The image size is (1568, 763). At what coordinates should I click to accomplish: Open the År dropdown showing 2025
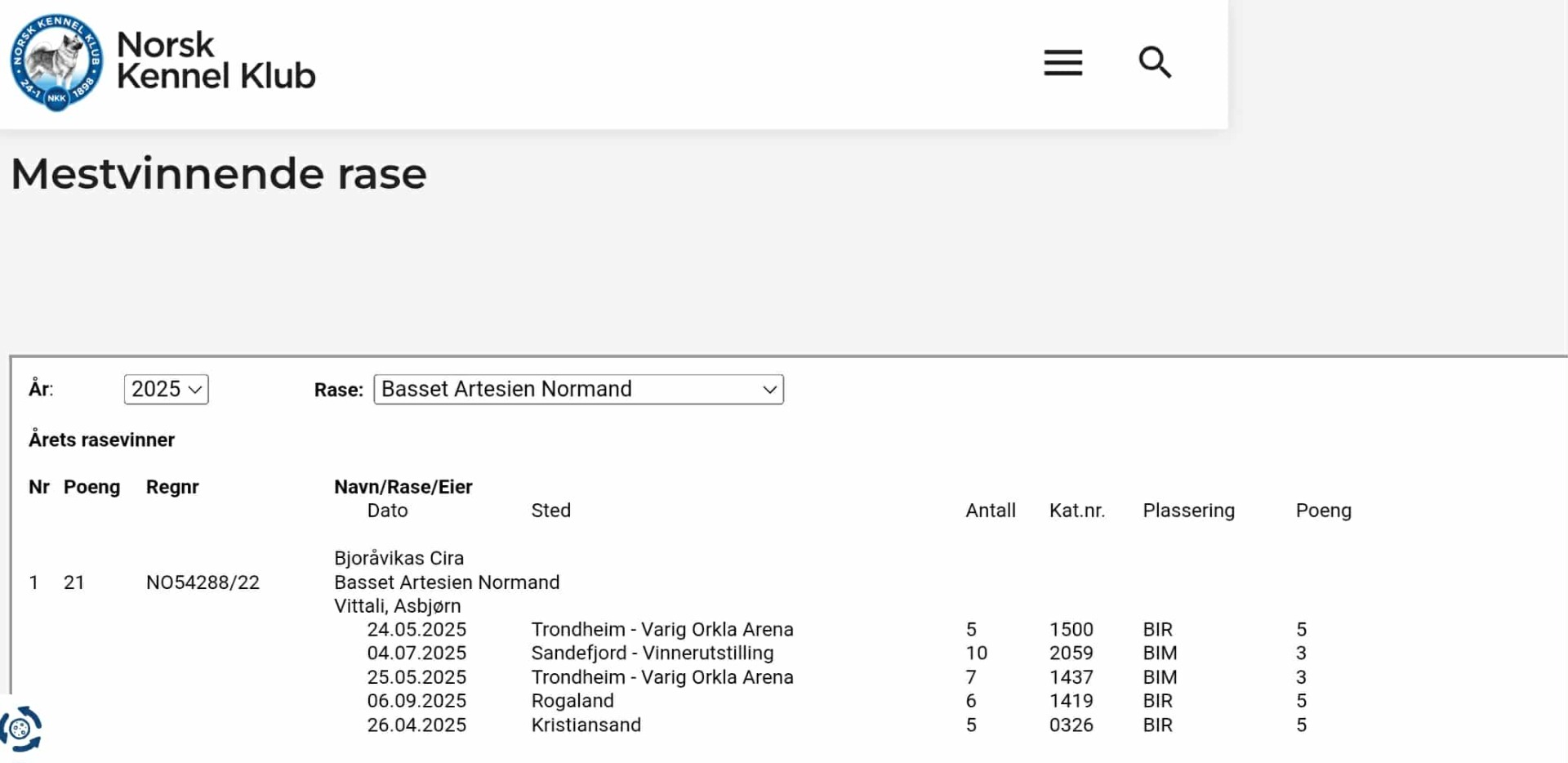[x=166, y=389]
